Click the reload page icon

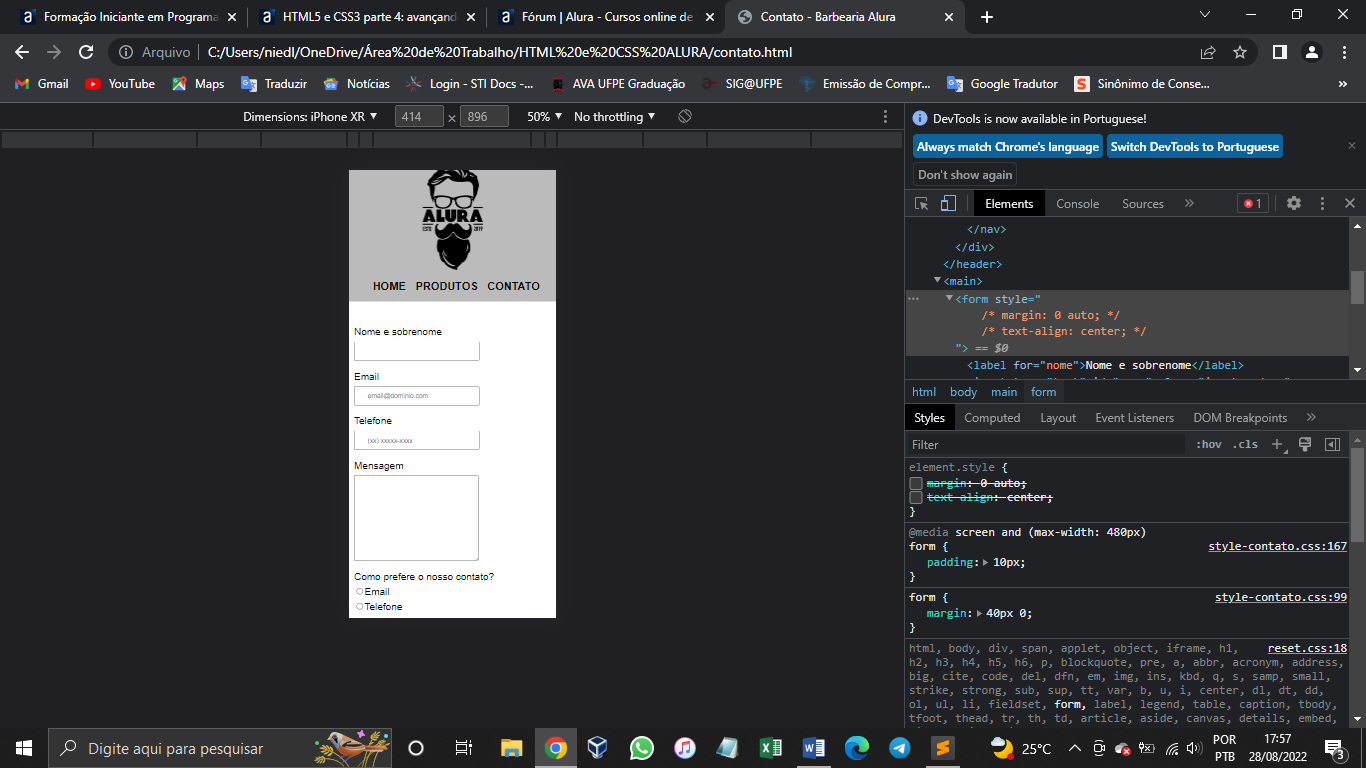tap(86, 52)
